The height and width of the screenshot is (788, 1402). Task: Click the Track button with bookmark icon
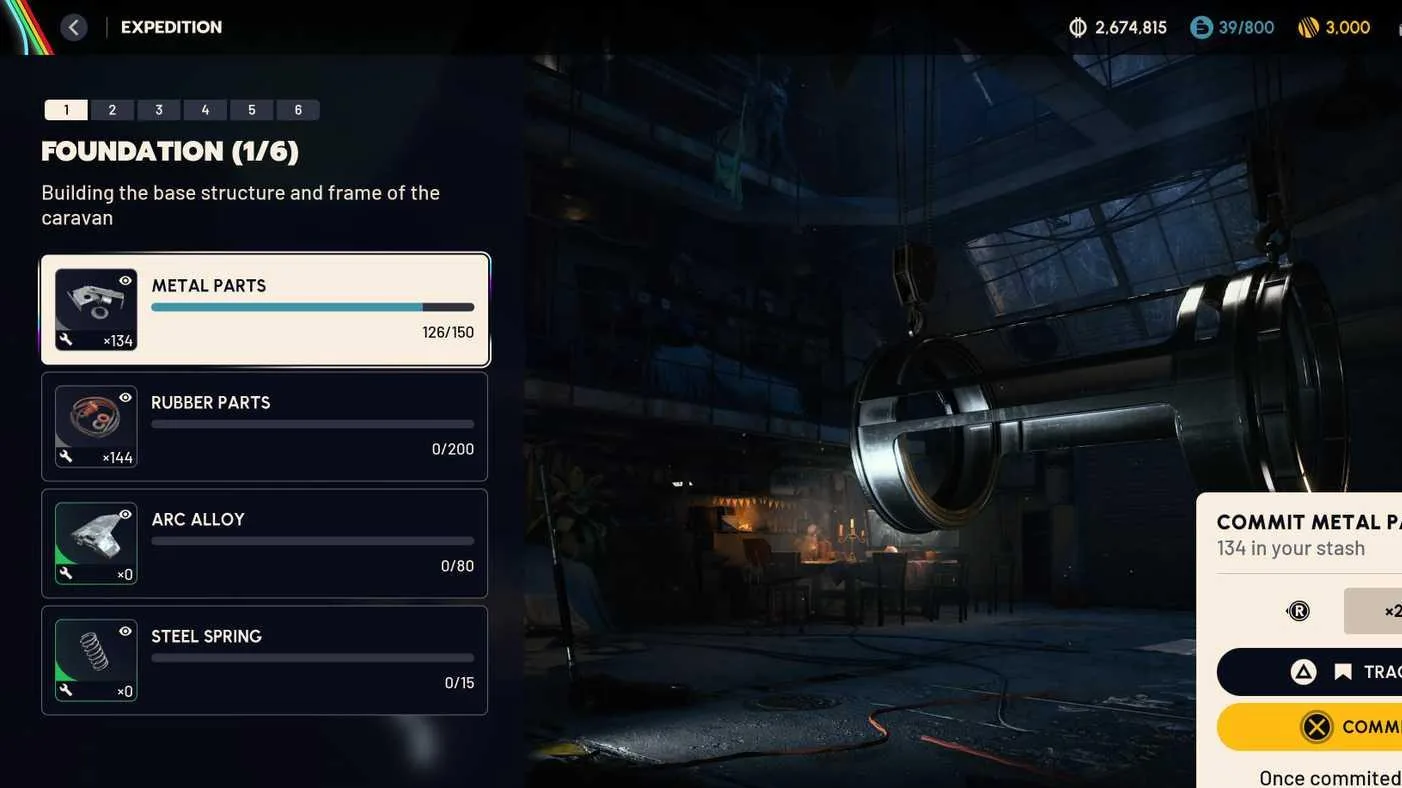(1310, 672)
